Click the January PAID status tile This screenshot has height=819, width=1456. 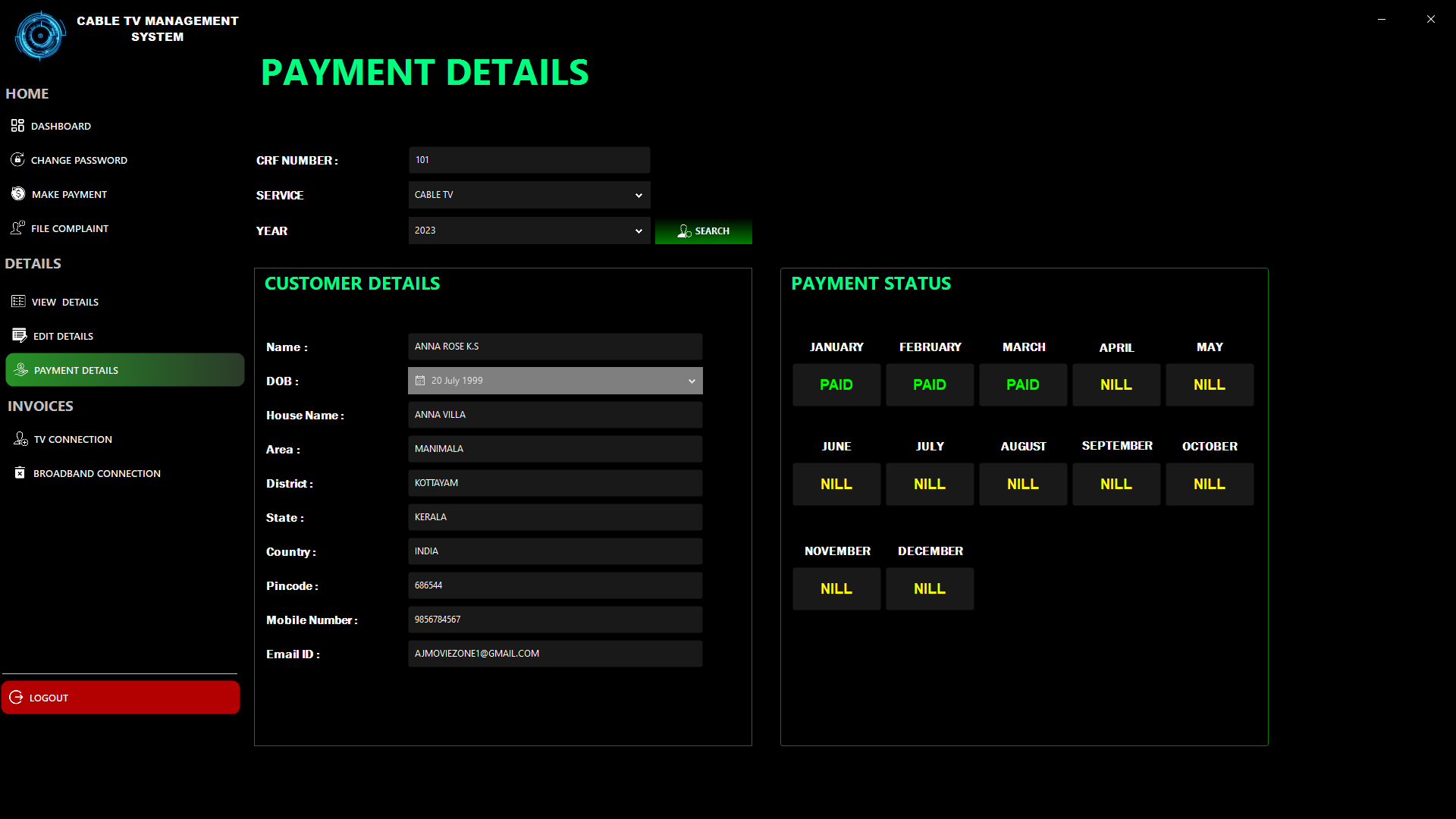836,385
